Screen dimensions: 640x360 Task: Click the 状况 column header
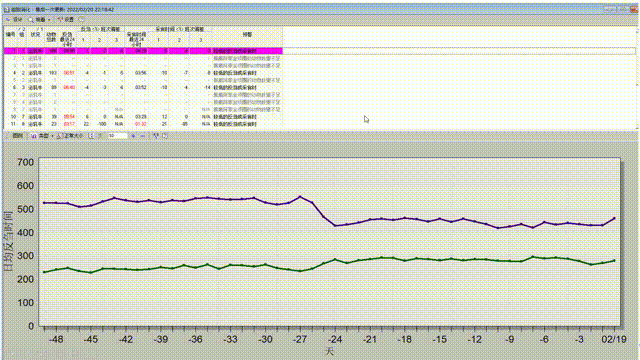[x=35, y=35]
